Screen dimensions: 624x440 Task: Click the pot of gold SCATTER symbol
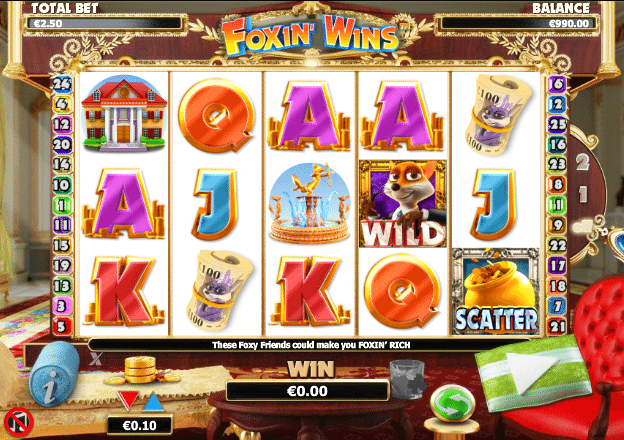click(496, 292)
